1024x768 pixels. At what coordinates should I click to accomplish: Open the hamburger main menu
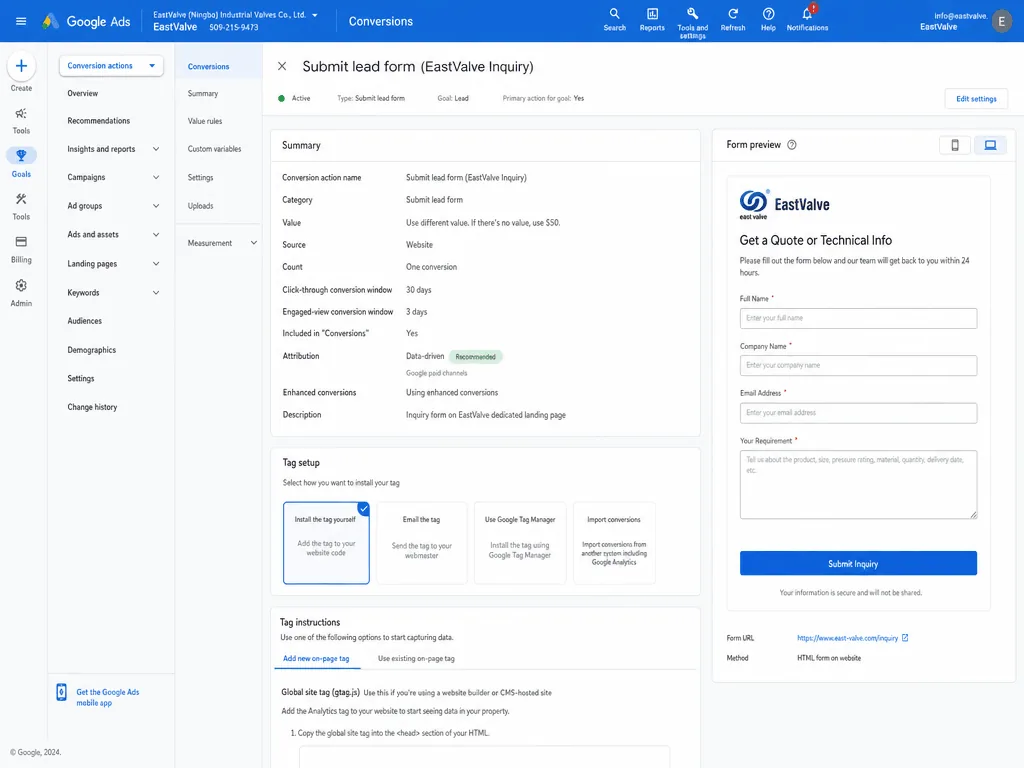21,21
